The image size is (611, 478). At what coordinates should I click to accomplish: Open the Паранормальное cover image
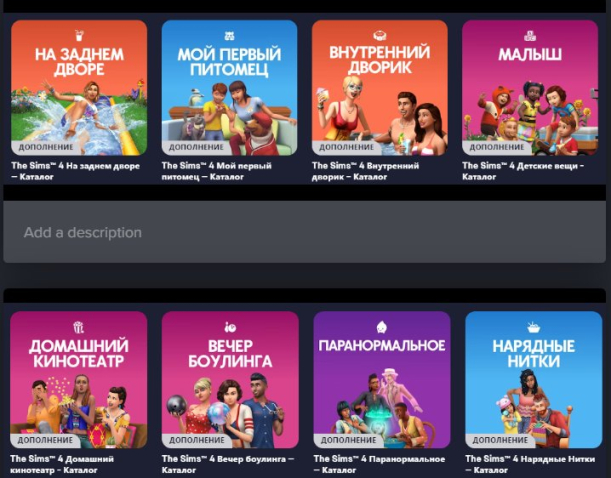[x=382, y=379]
